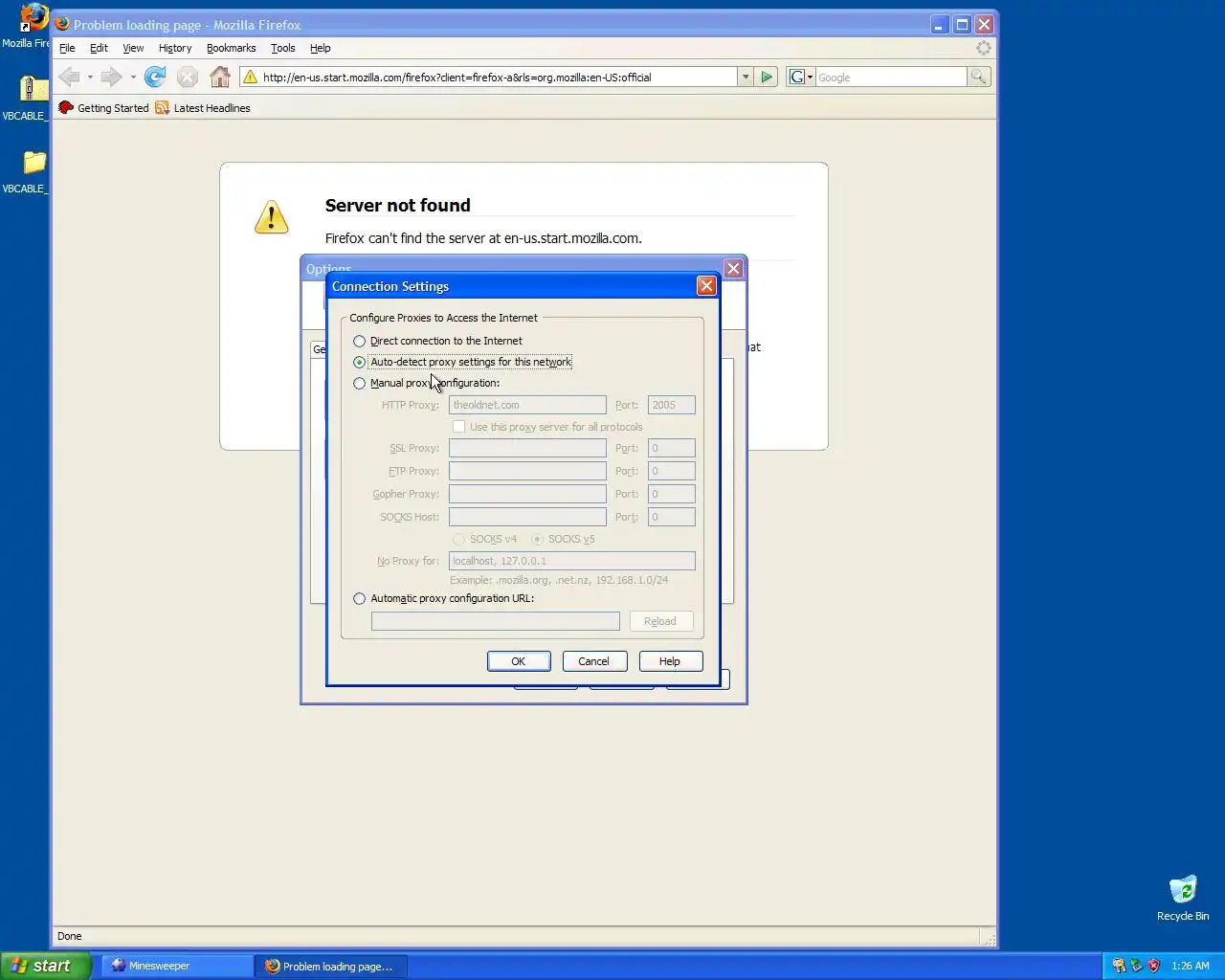Go back using the Back arrow button
This screenshot has width=1225, height=980.
(x=69, y=77)
